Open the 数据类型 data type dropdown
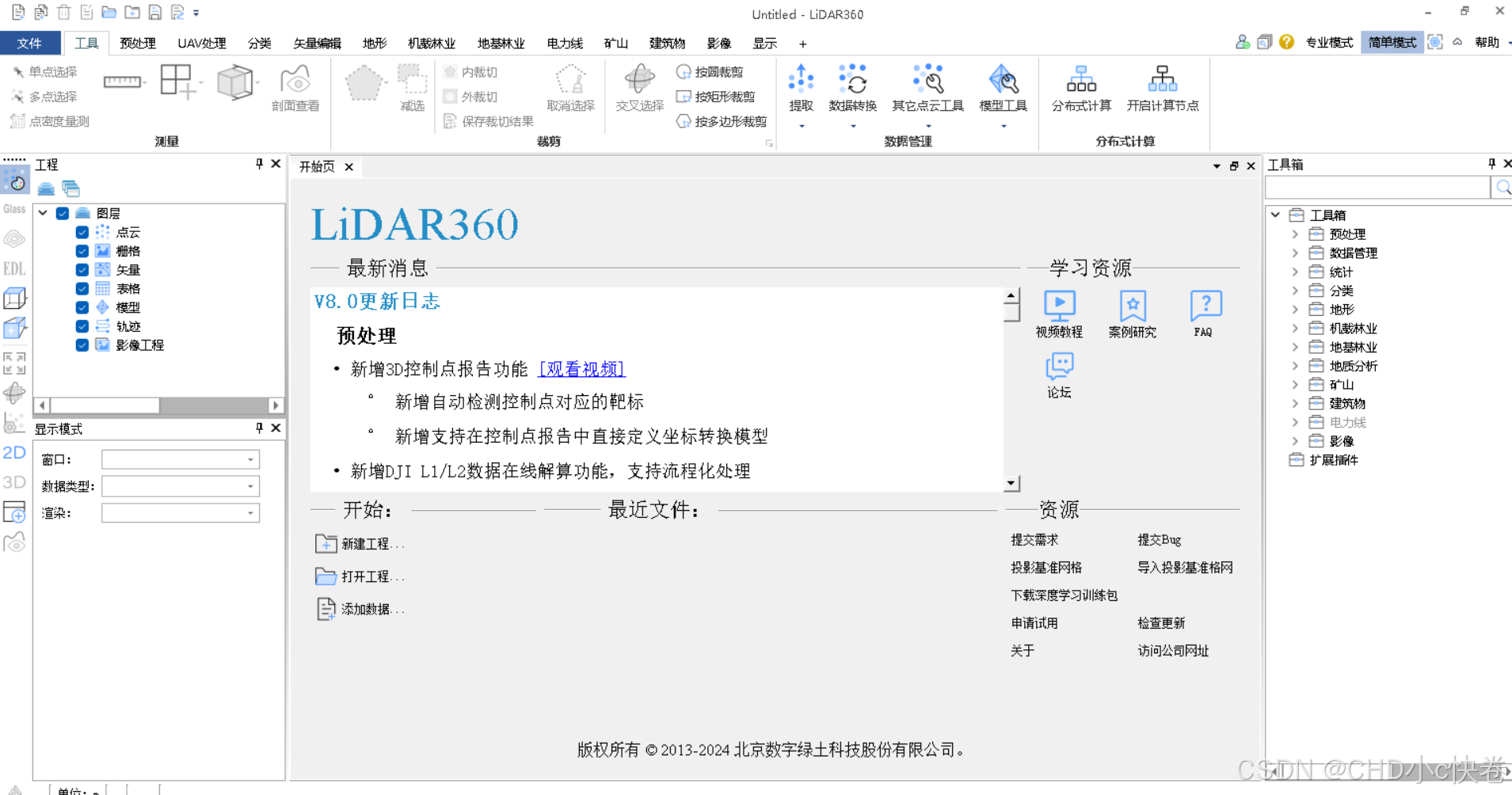1512x795 pixels. [x=181, y=486]
